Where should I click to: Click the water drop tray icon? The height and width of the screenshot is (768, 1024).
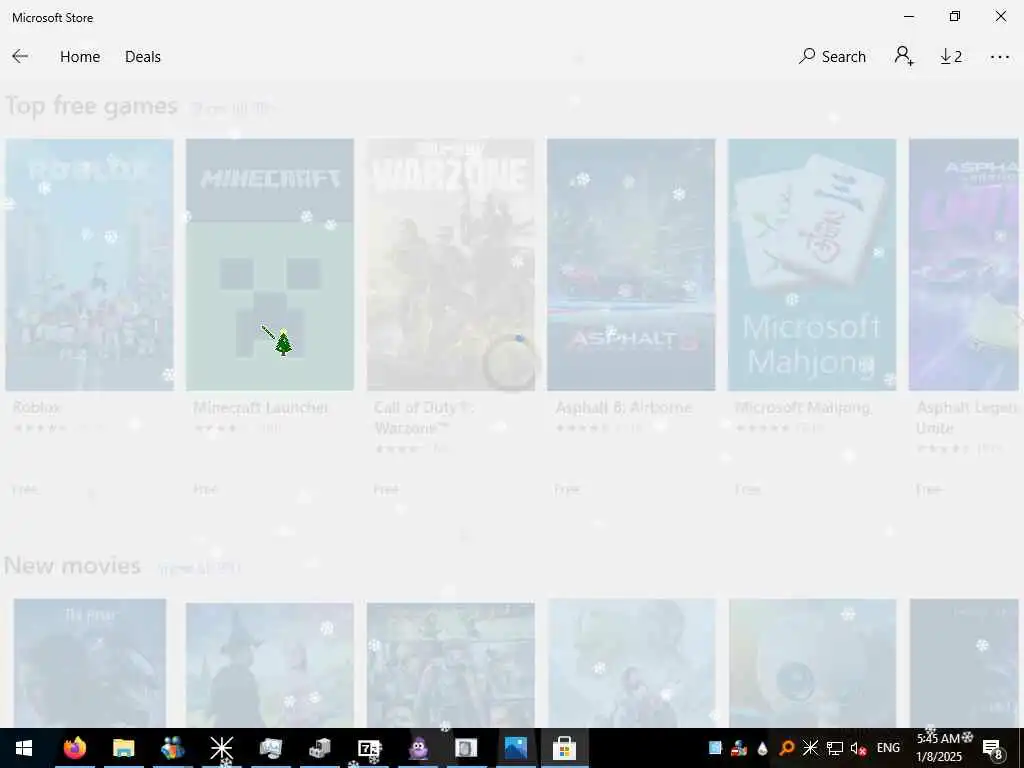click(x=763, y=748)
